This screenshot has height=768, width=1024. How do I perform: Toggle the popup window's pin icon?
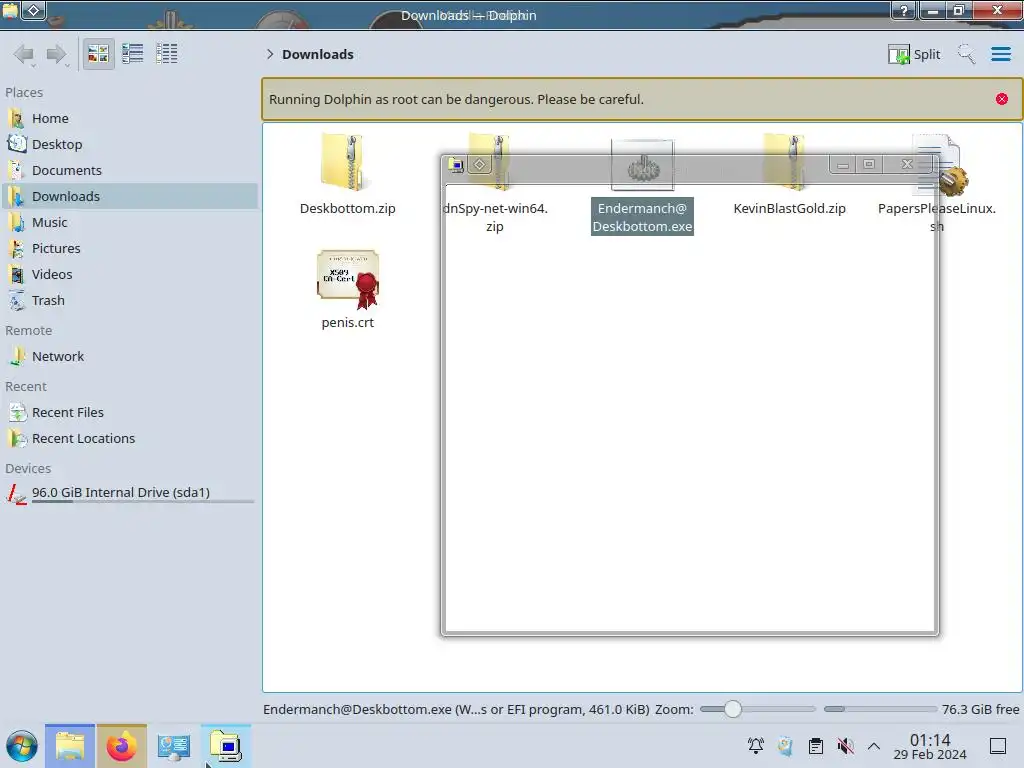(479, 165)
